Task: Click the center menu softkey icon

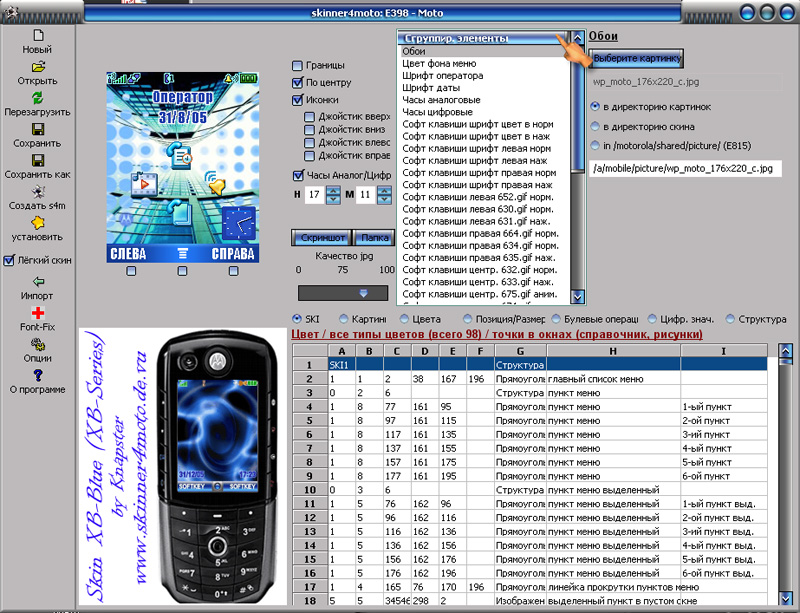Action: point(183,254)
